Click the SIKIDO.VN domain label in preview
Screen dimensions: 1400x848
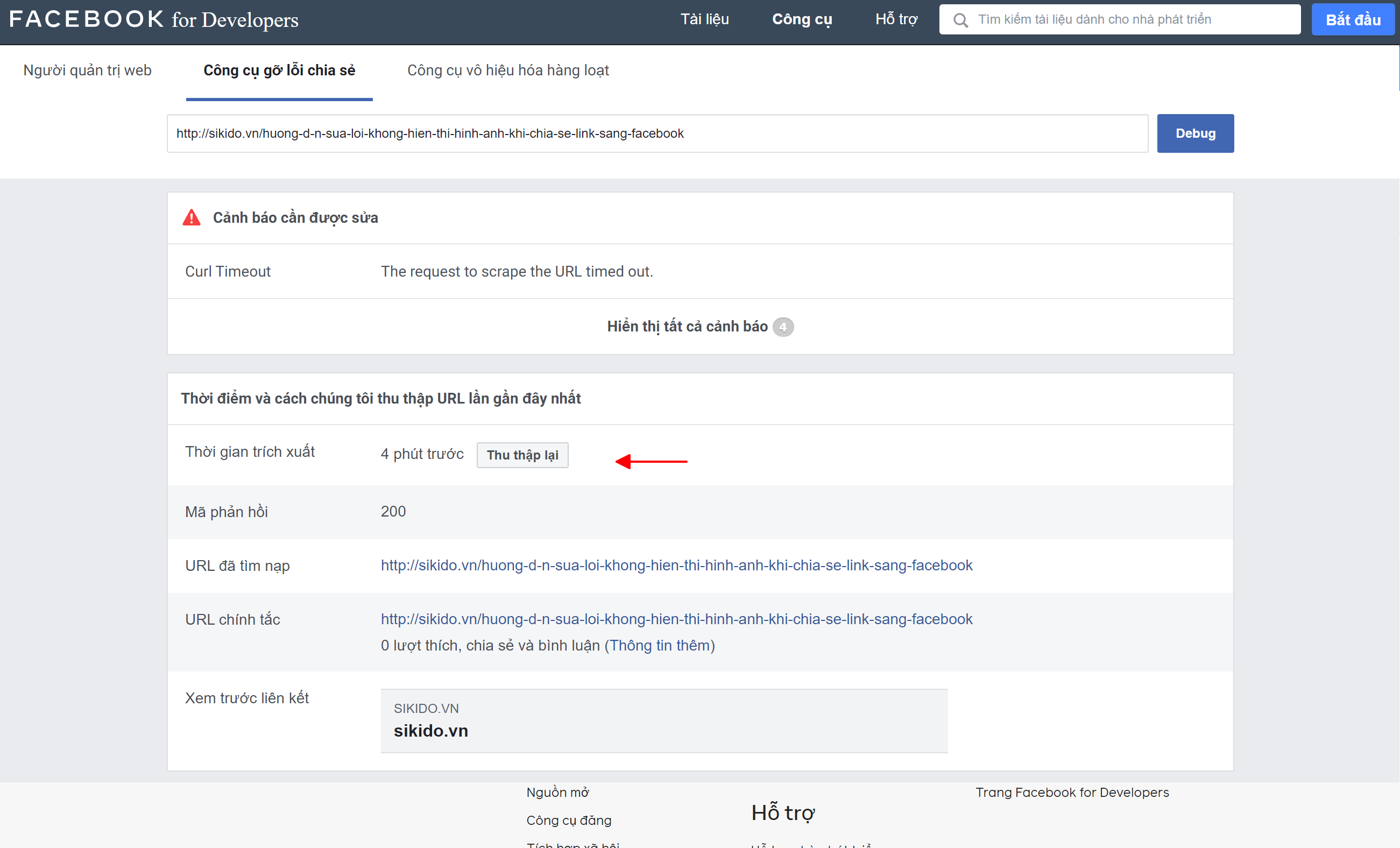coord(426,708)
